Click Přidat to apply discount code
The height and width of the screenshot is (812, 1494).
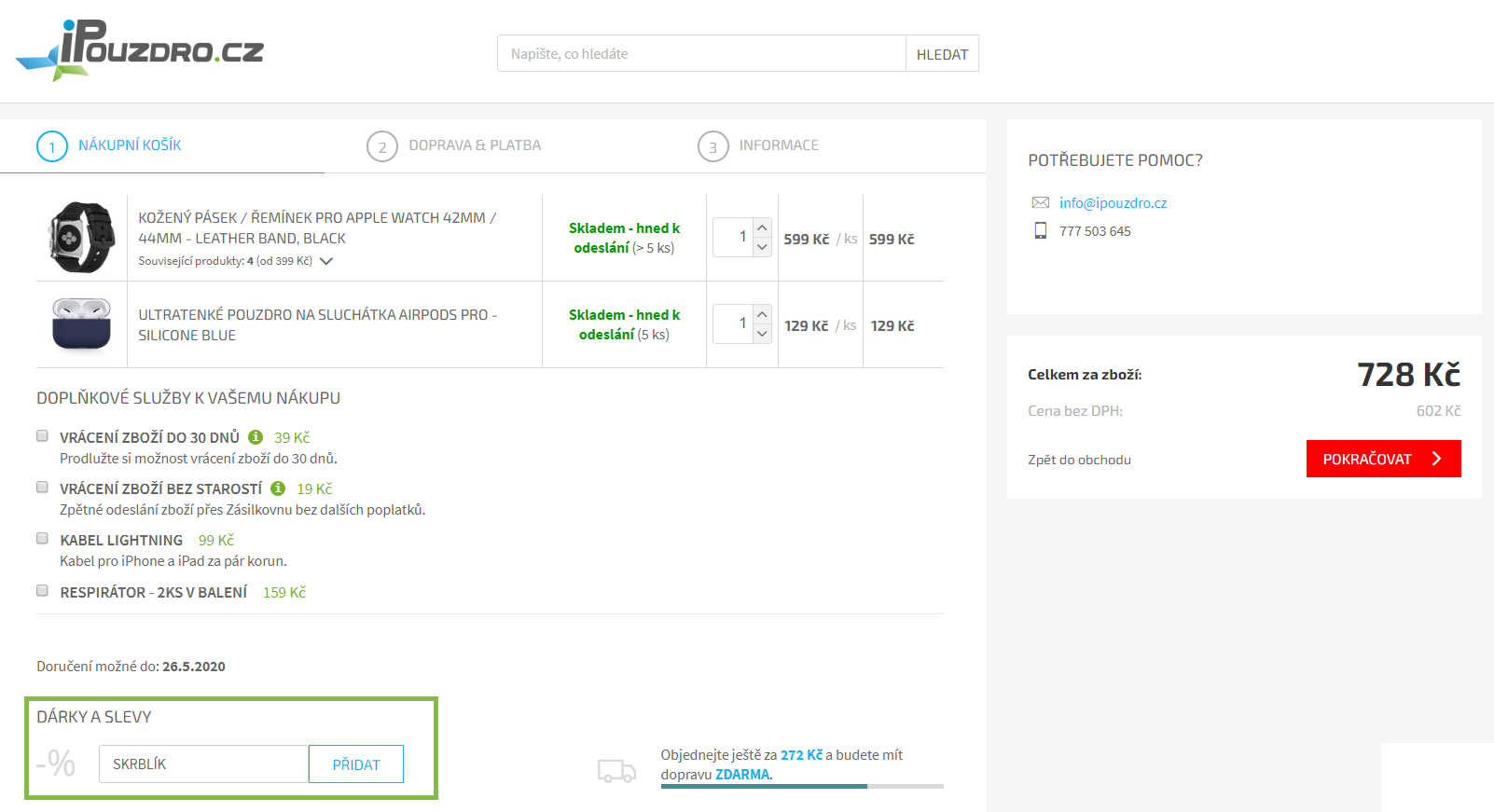356,764
